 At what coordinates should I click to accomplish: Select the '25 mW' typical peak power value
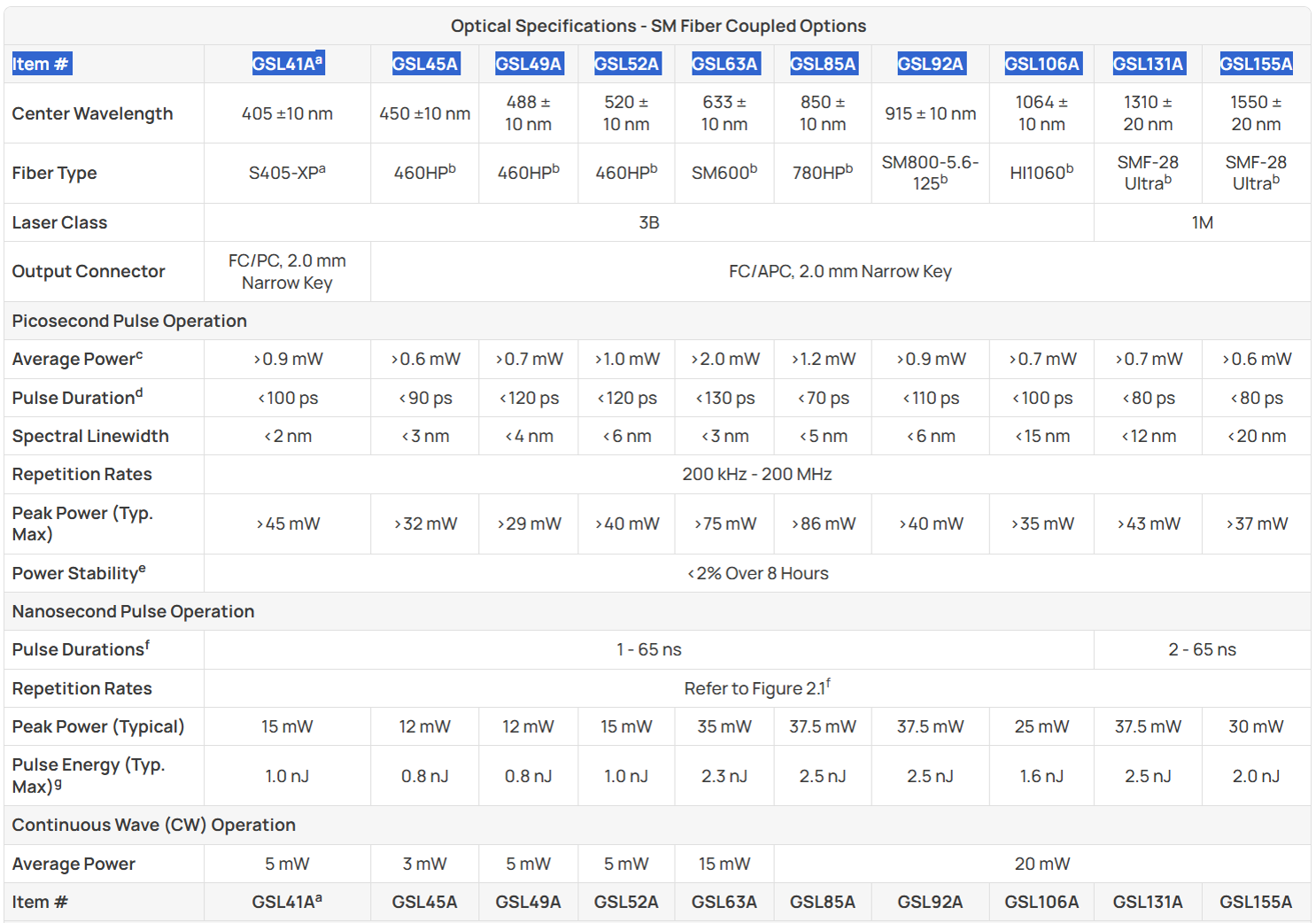(x=1041, y=726)
